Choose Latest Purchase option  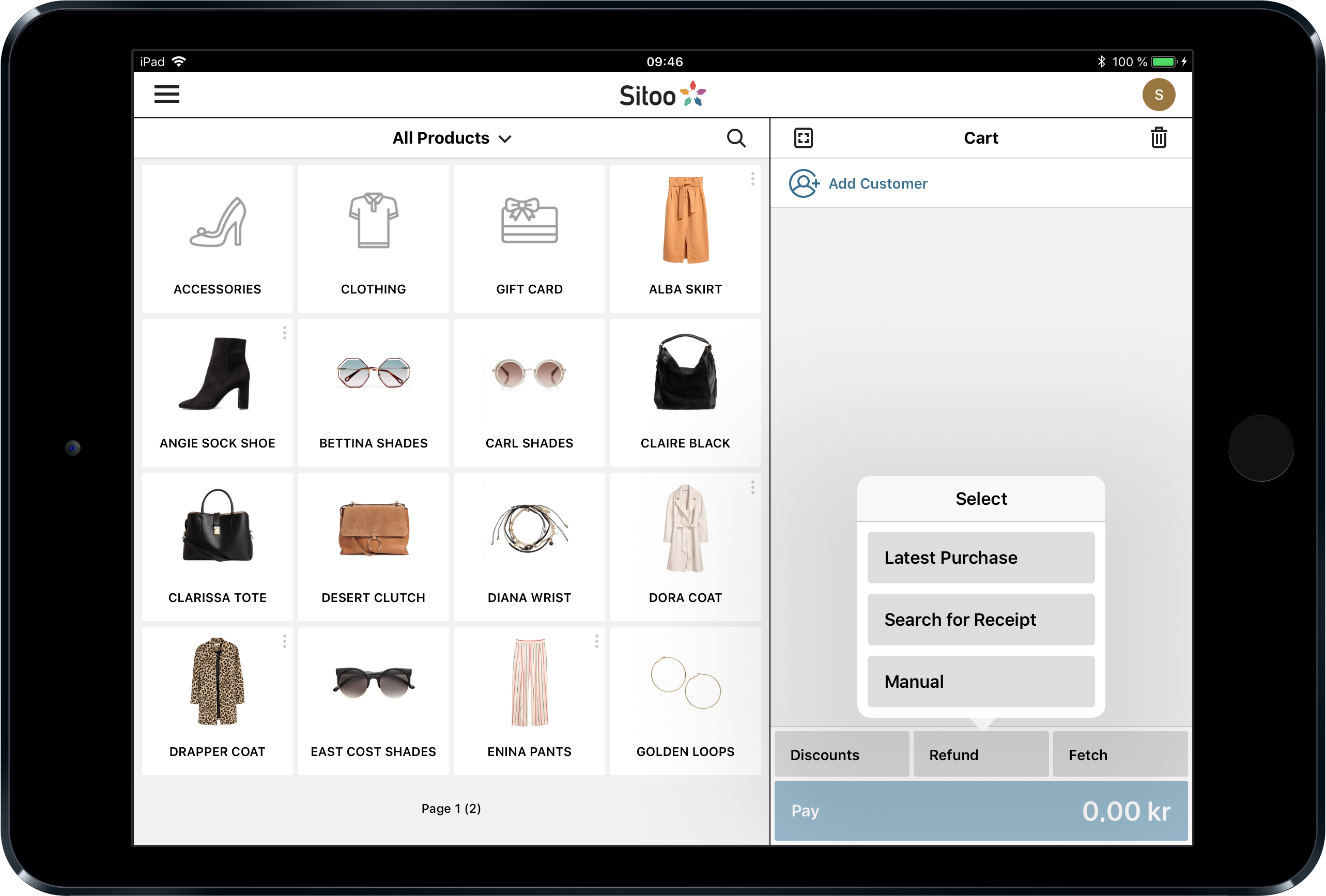tap(981, 558)
